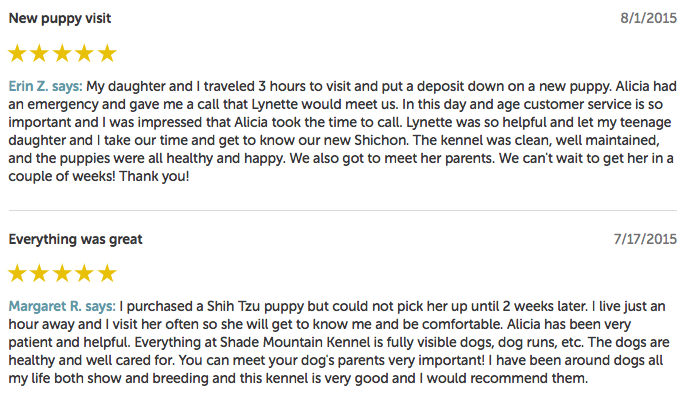Click the first star of Erin Z.'s rating
Viewport: 697px width, 407px height.
coord(17,53)
